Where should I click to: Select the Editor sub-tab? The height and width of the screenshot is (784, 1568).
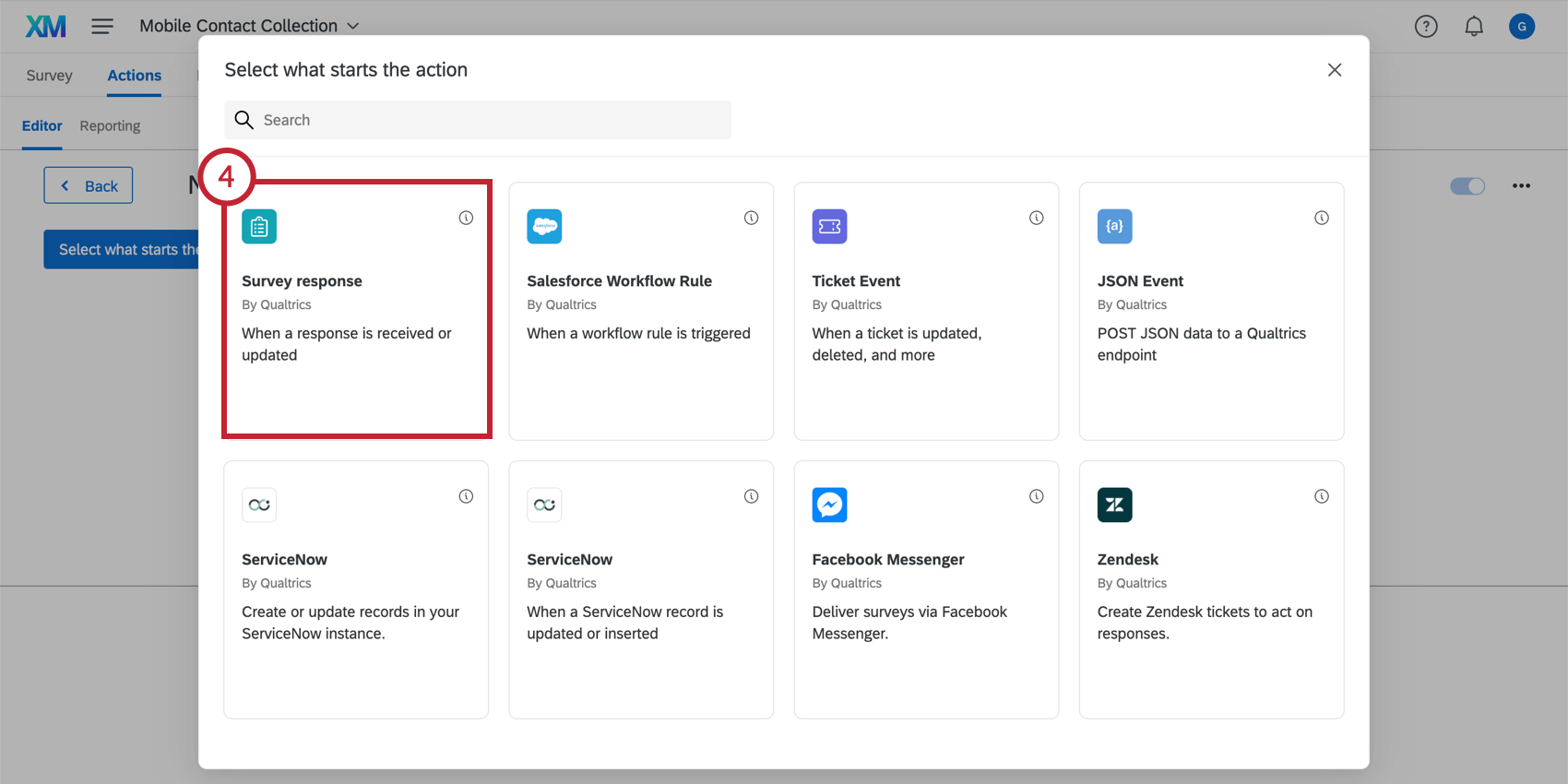pyautogui.click(x=42, y=125)
